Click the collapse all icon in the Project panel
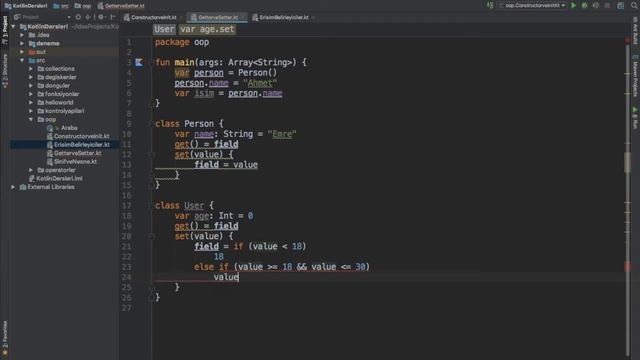The width and height of the screenshot is (640, 360). pos(88,17)
